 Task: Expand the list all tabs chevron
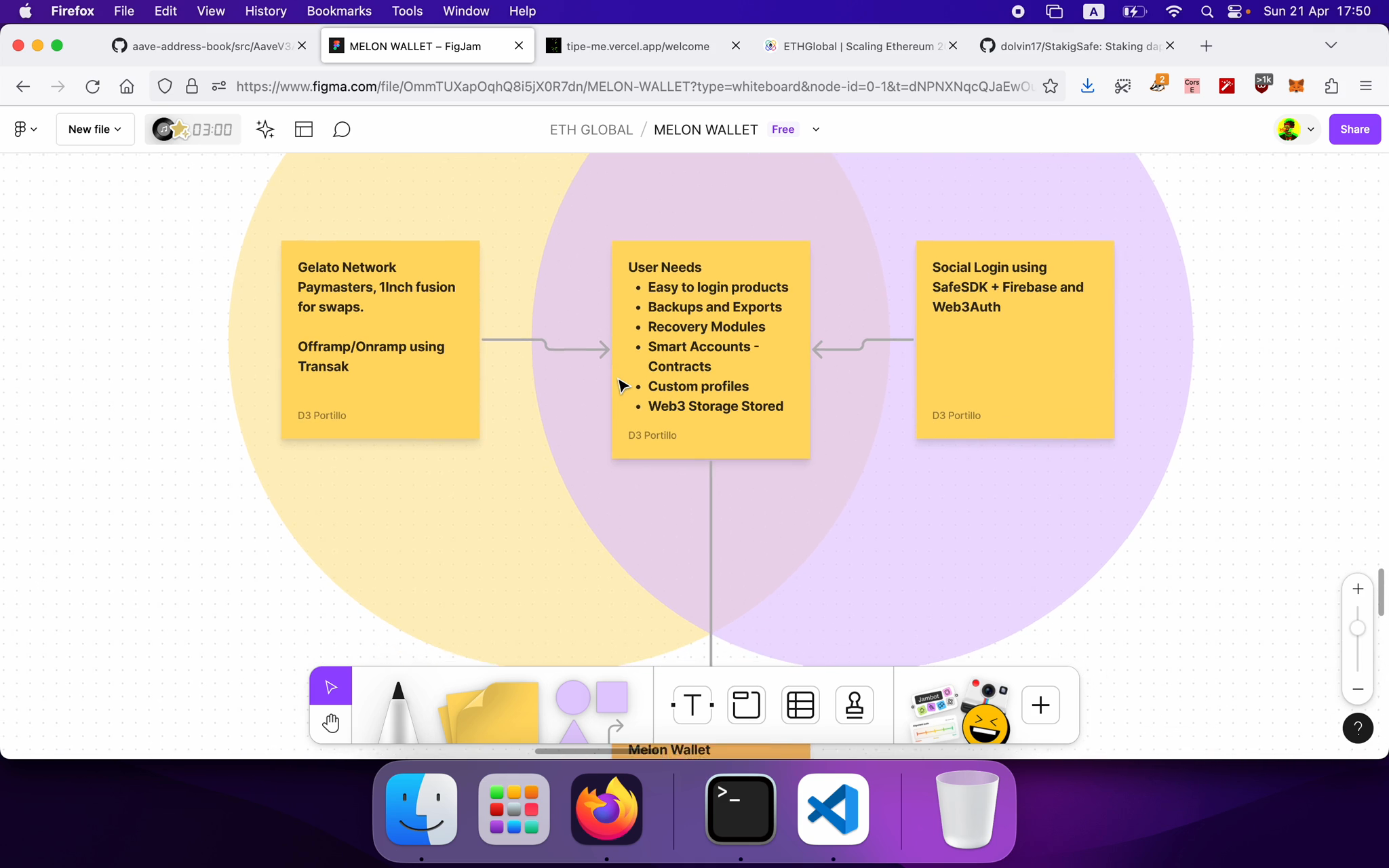tap(1331, 45)
